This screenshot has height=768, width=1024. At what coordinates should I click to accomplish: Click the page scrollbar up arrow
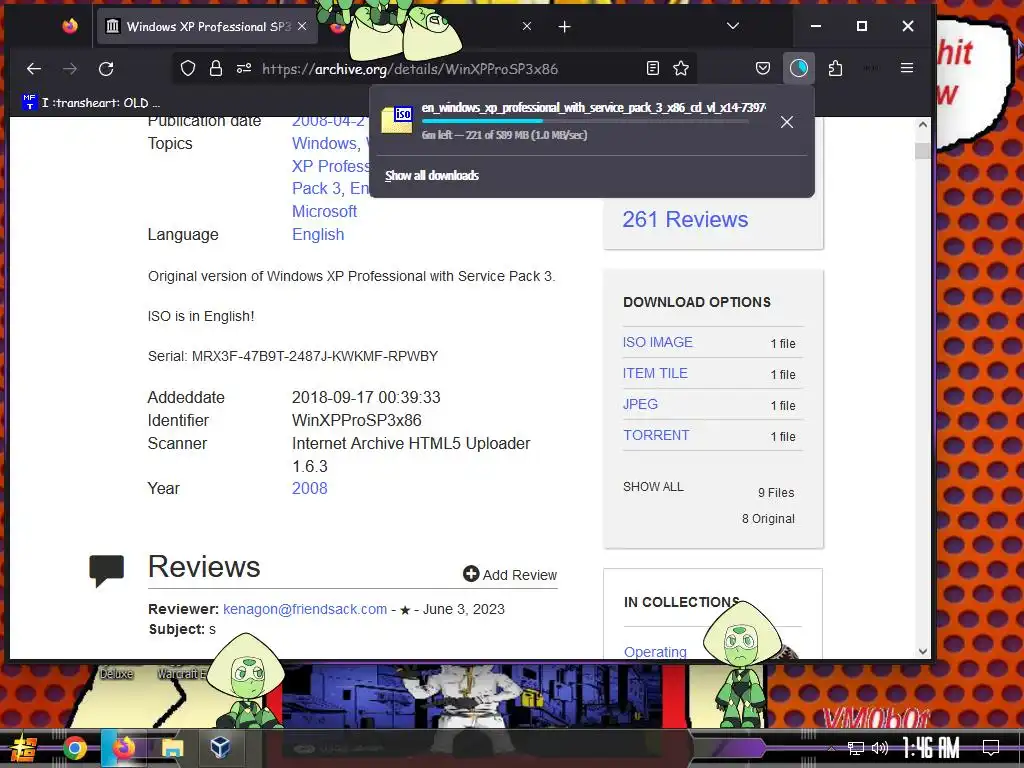pyautogui.click(x=922, y=125)
